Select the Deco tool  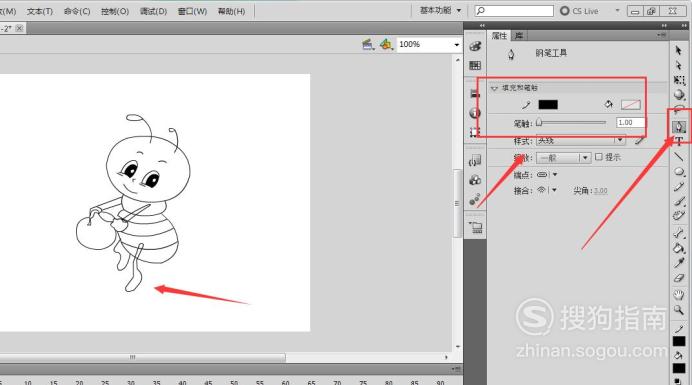(x=679, y=216)
